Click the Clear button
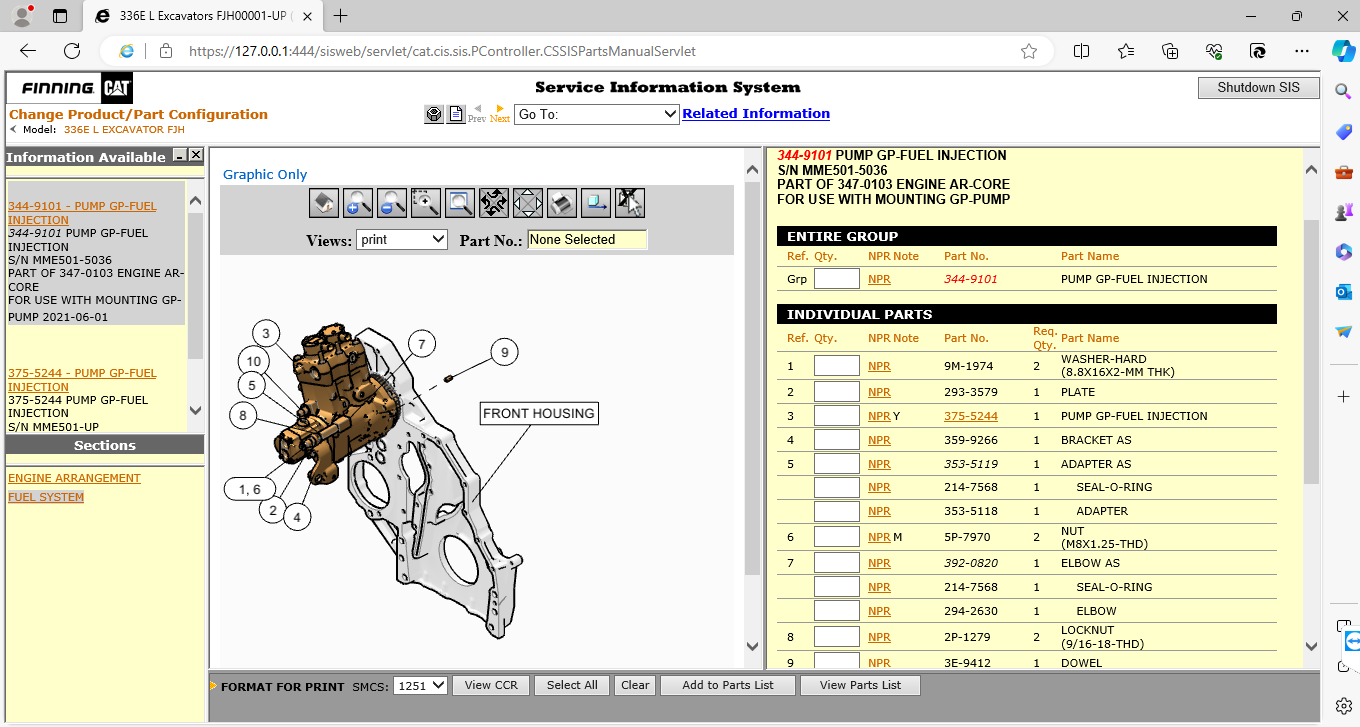The height and width of the screenshot is (727, 1360). tap(635, 685)
